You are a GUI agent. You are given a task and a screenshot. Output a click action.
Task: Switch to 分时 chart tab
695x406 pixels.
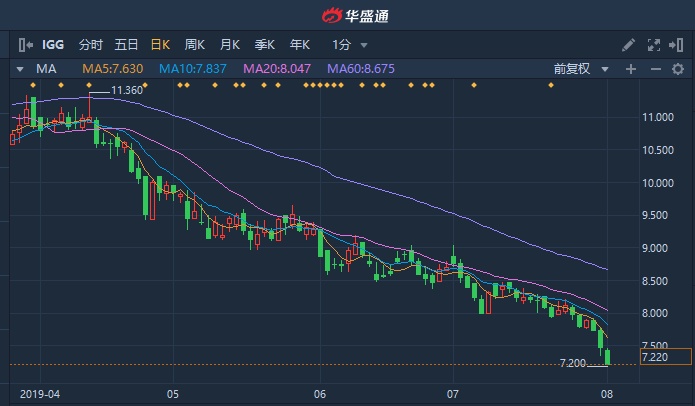pyautogui.click(x=90, y=45)
